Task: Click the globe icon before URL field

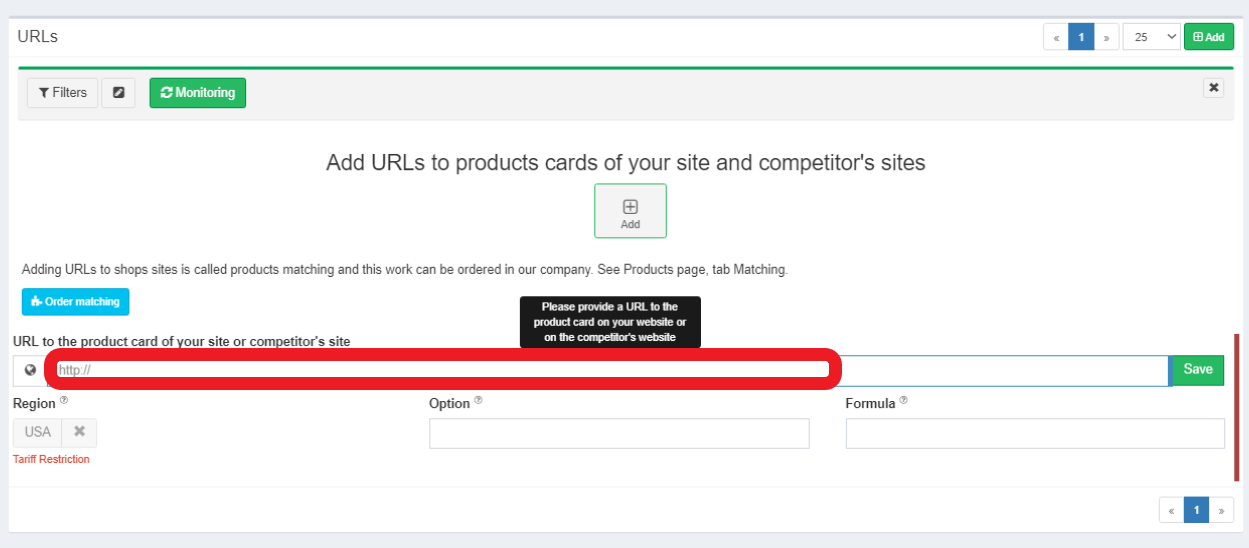Action: (30, 370)
